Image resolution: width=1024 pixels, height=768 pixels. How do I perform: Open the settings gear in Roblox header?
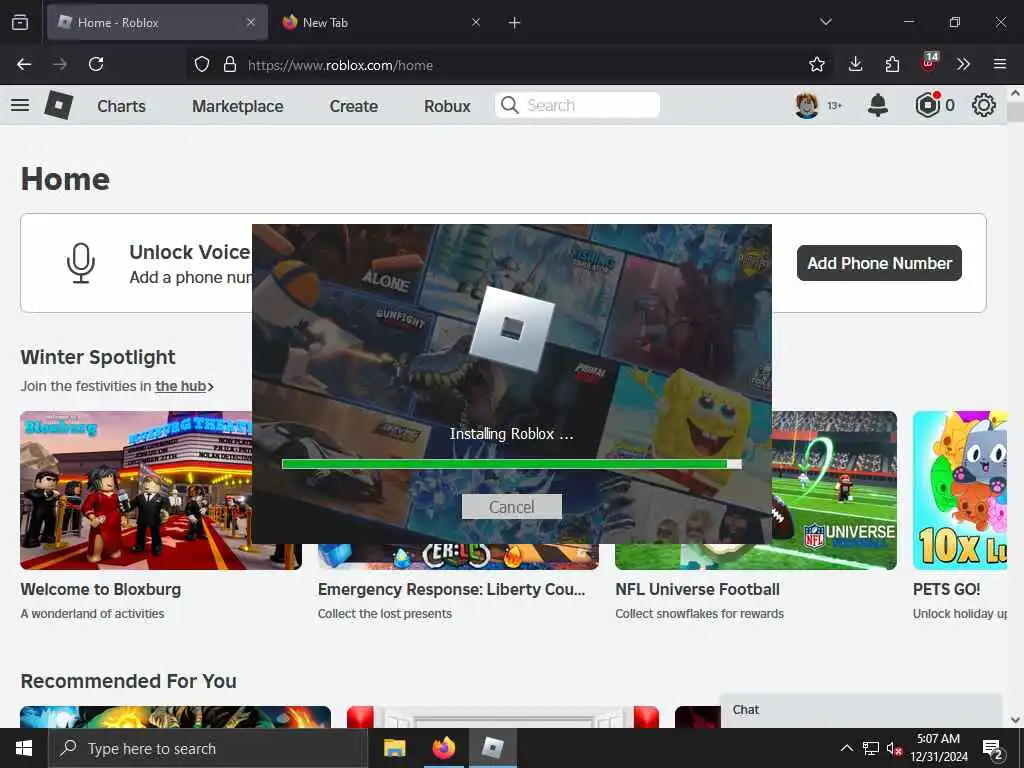point(984,105)
